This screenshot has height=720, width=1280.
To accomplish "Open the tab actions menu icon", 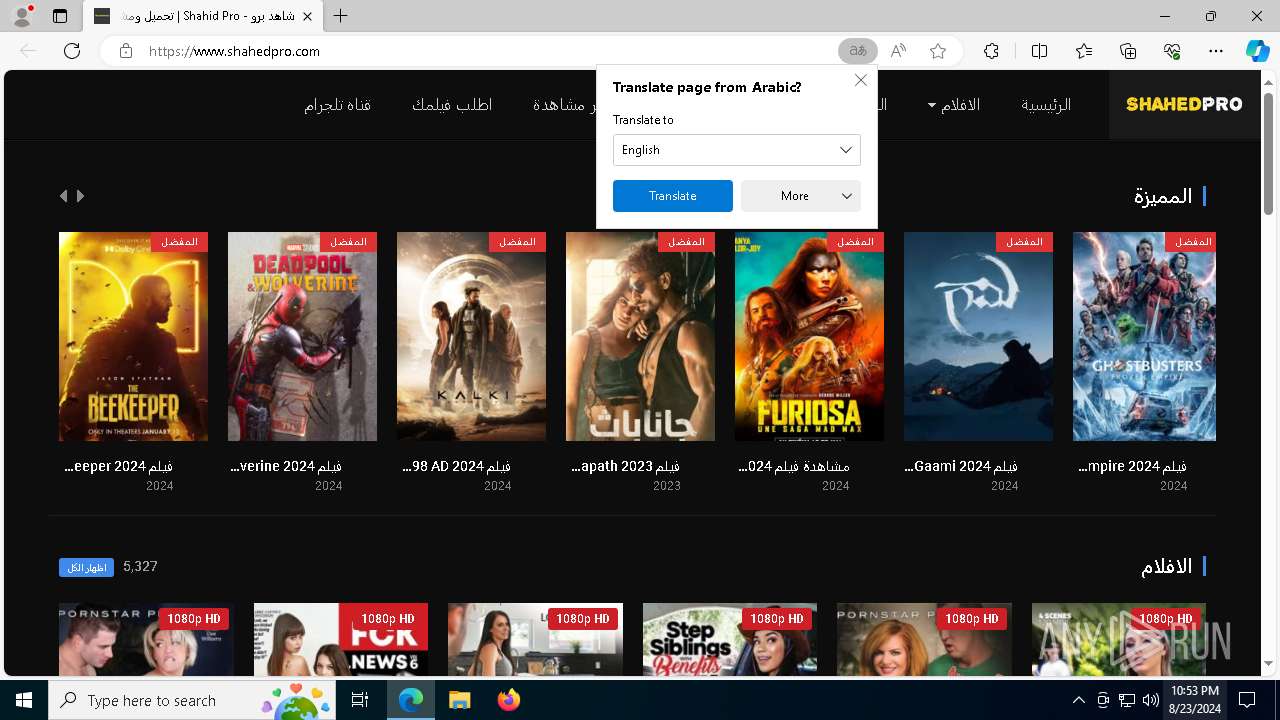I will [60, 16].
